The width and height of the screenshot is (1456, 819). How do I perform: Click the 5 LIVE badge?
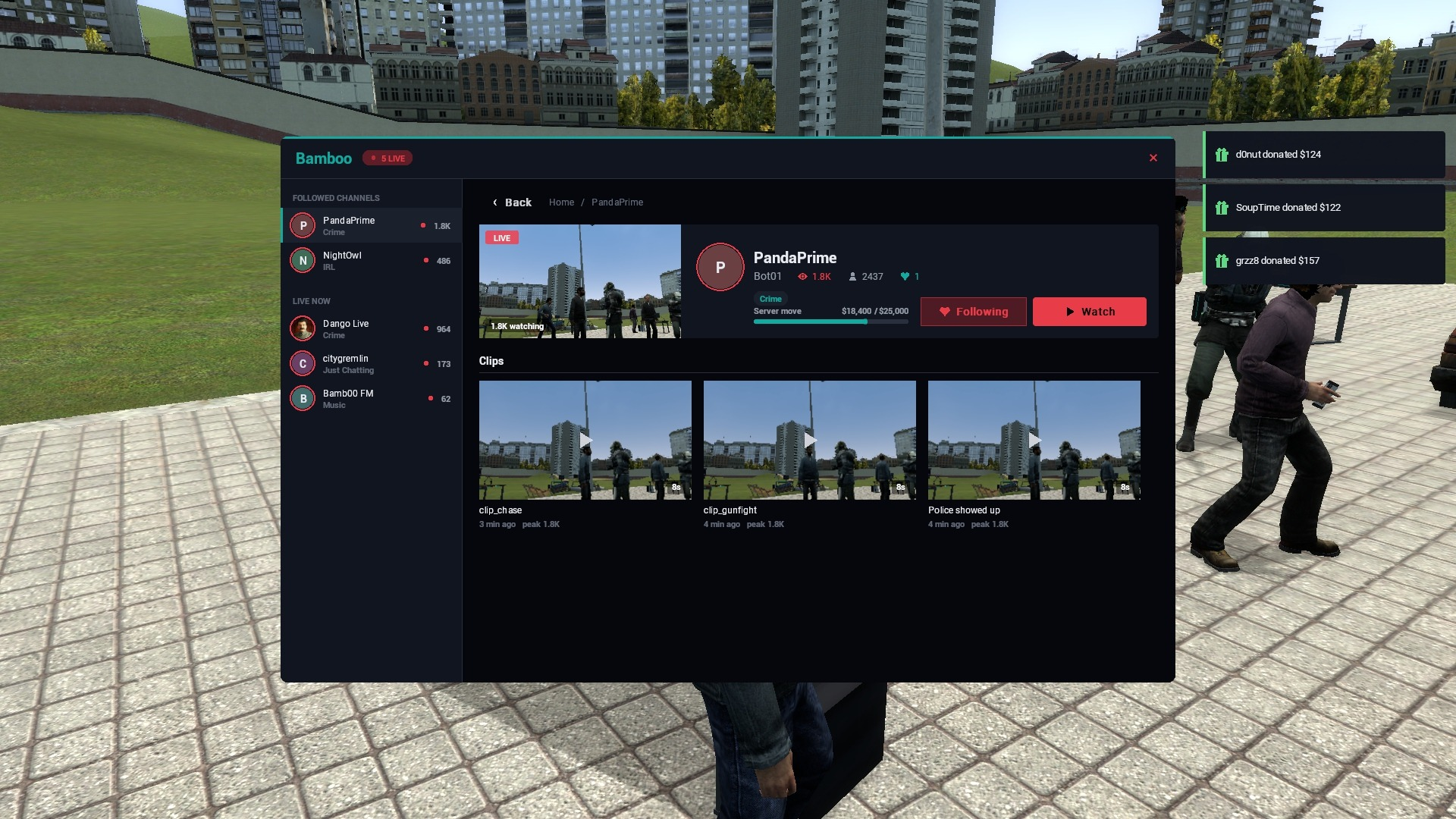click(388, 158)
